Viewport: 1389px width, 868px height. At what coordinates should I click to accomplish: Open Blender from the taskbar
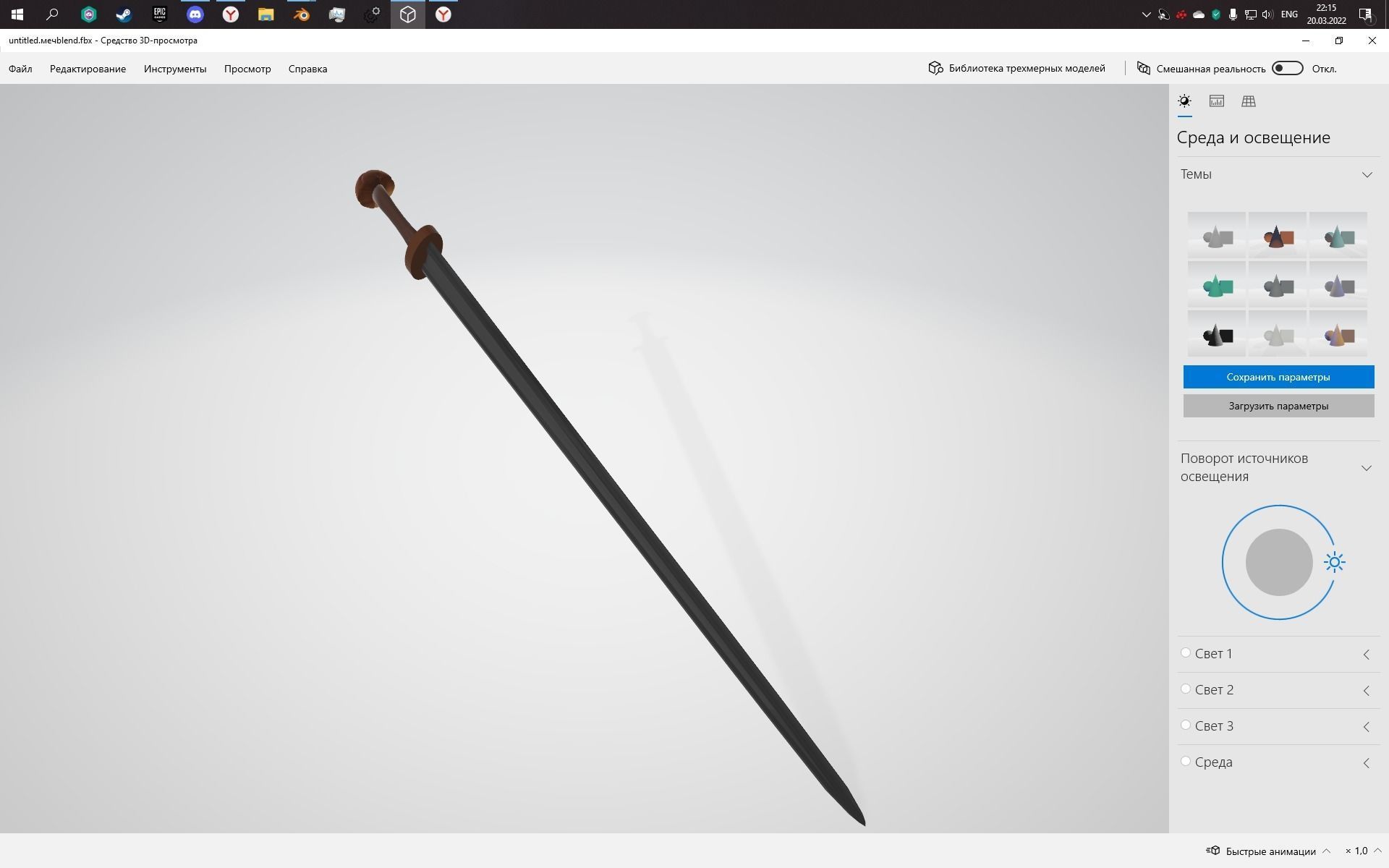coord(301,14)
